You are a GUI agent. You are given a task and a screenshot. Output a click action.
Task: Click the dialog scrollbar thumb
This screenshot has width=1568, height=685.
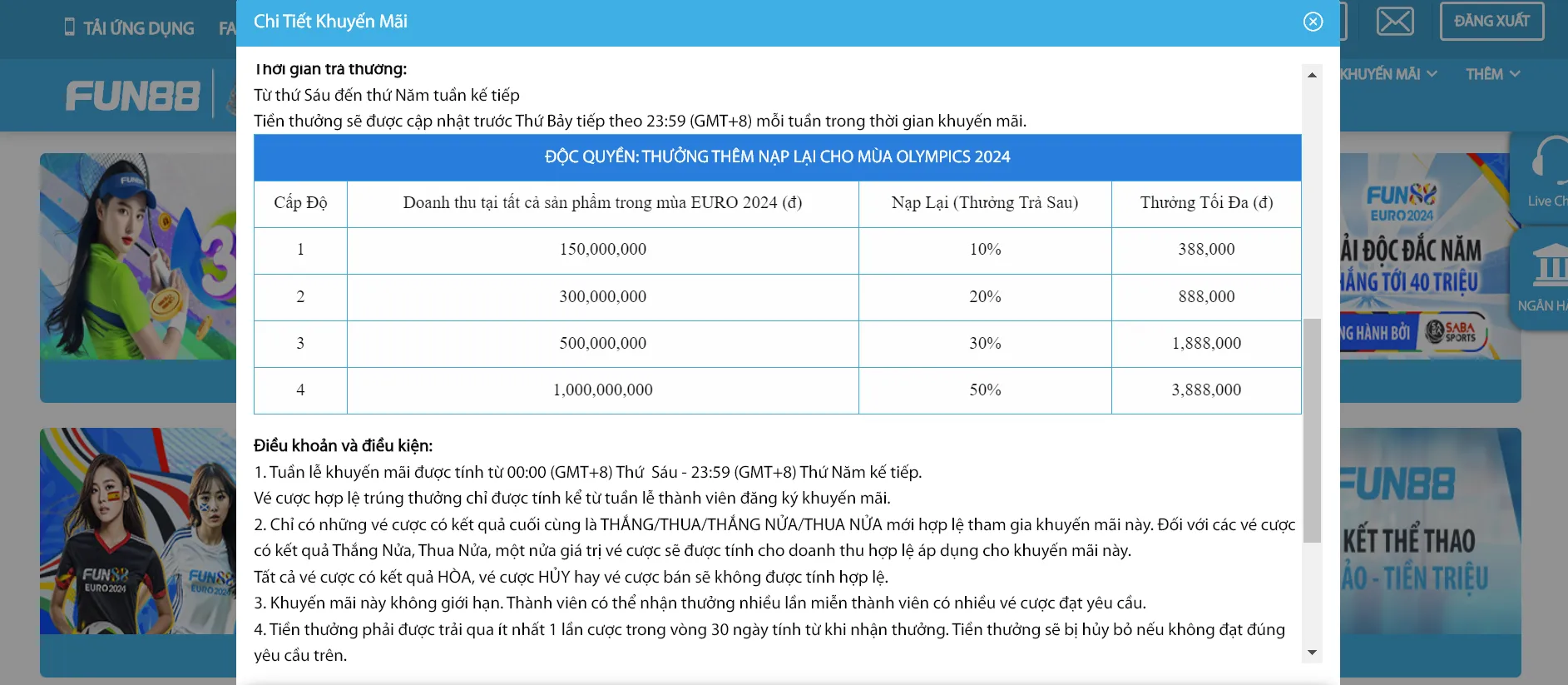click(1312, 430)
